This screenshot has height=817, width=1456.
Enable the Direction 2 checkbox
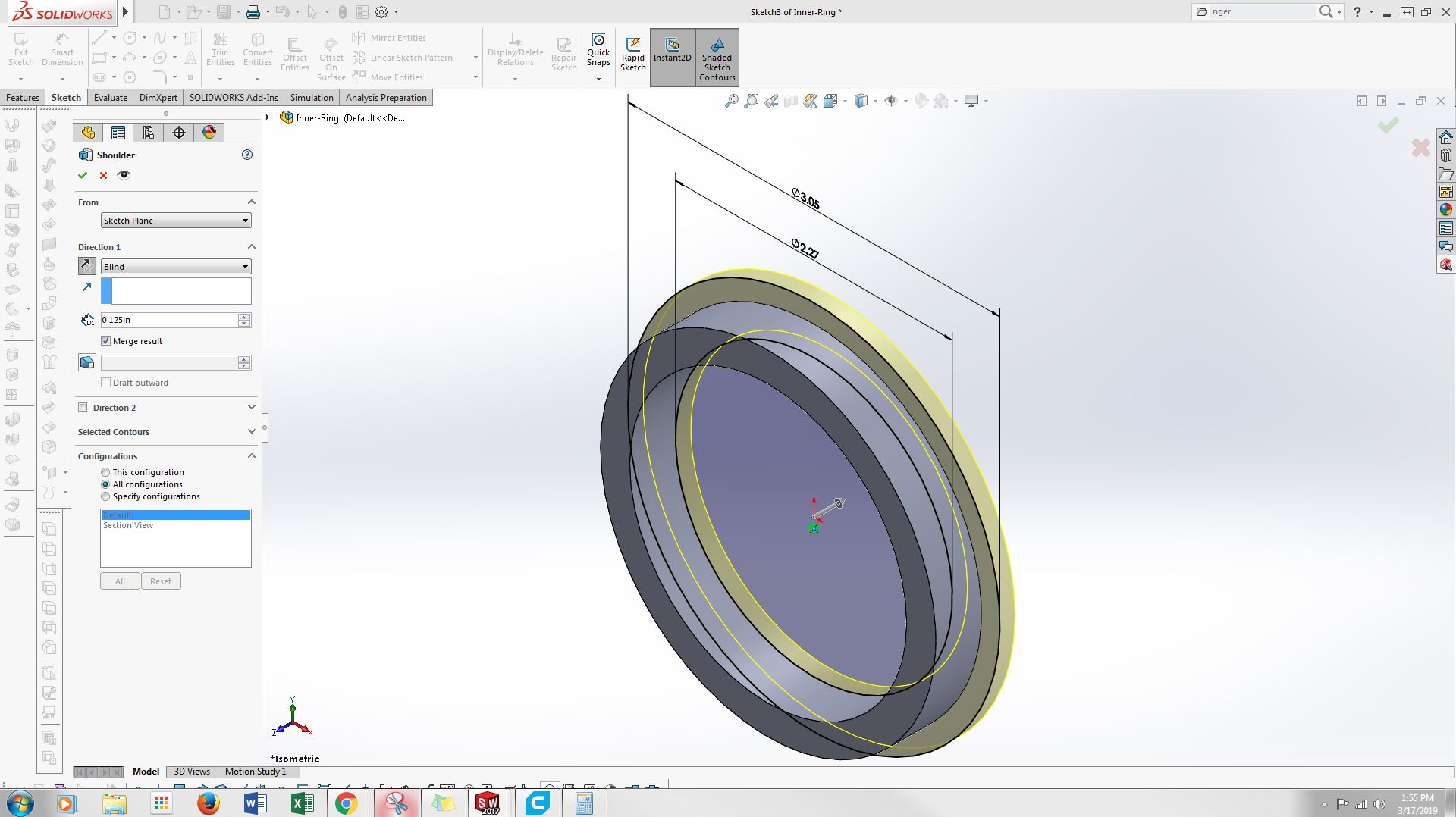click(83, 408)
